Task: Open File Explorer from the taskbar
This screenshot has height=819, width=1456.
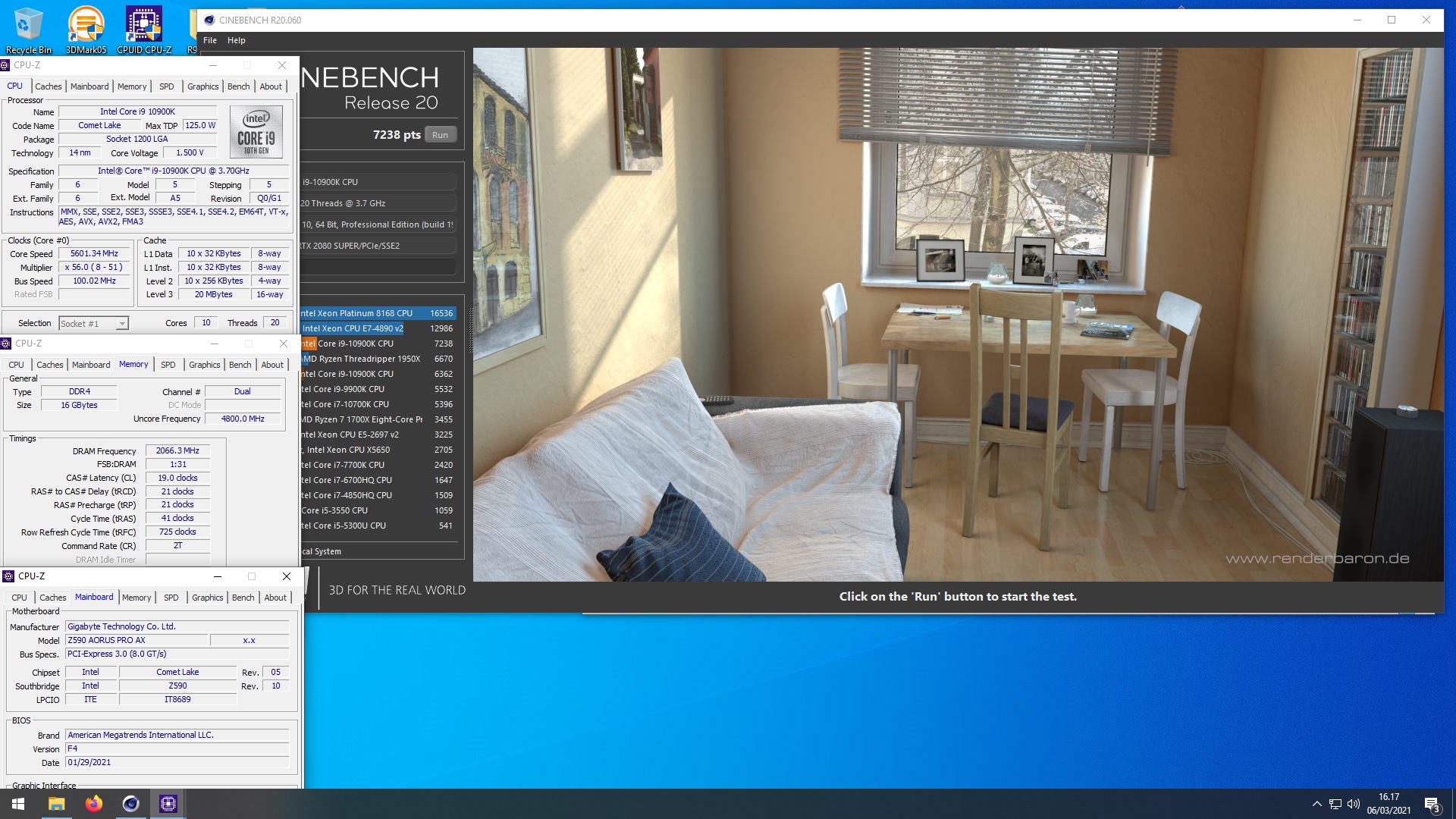Action: click(57, 804)
